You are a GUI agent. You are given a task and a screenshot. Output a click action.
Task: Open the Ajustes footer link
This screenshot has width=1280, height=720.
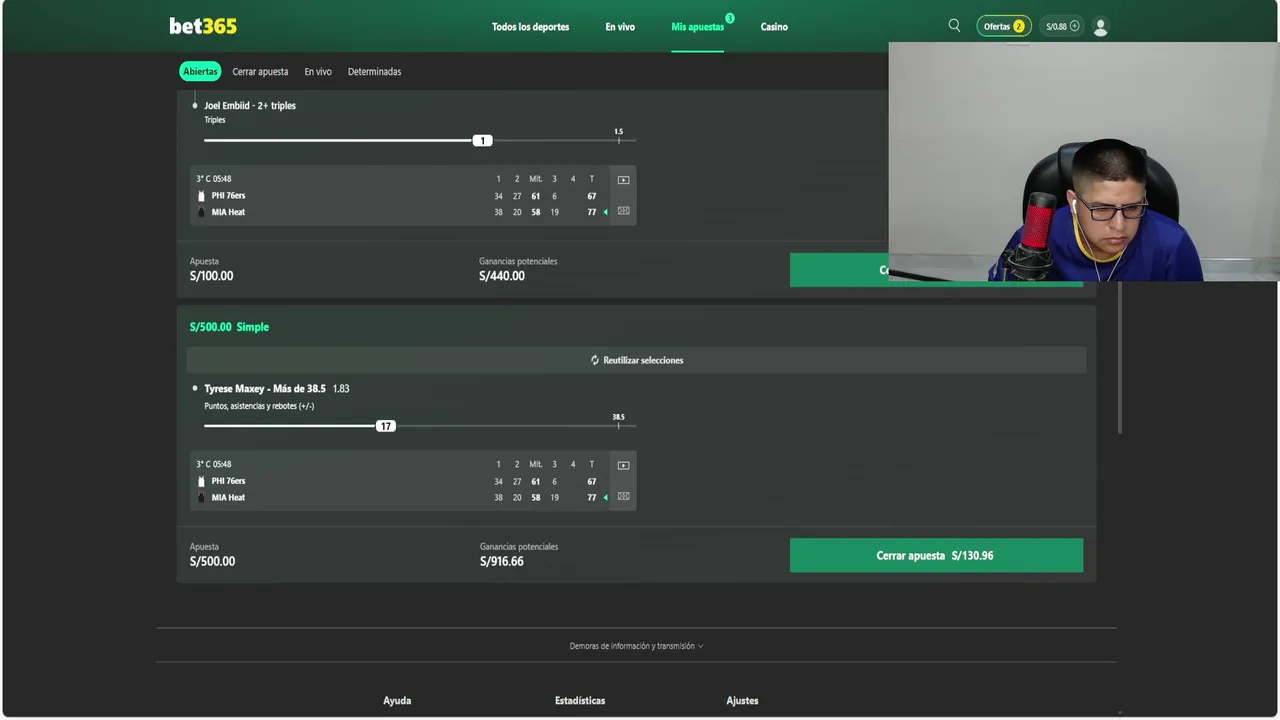pyautogui.click(x=742, y=701)
